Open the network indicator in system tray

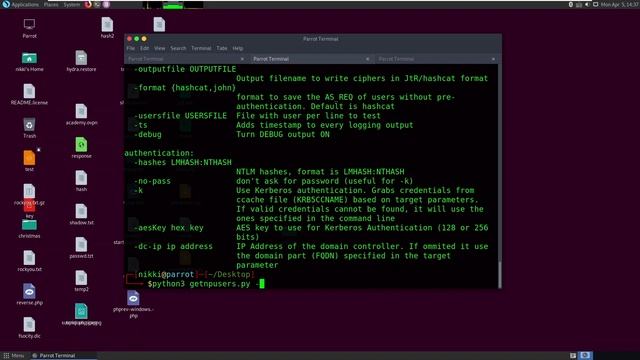tap(579, 4)
